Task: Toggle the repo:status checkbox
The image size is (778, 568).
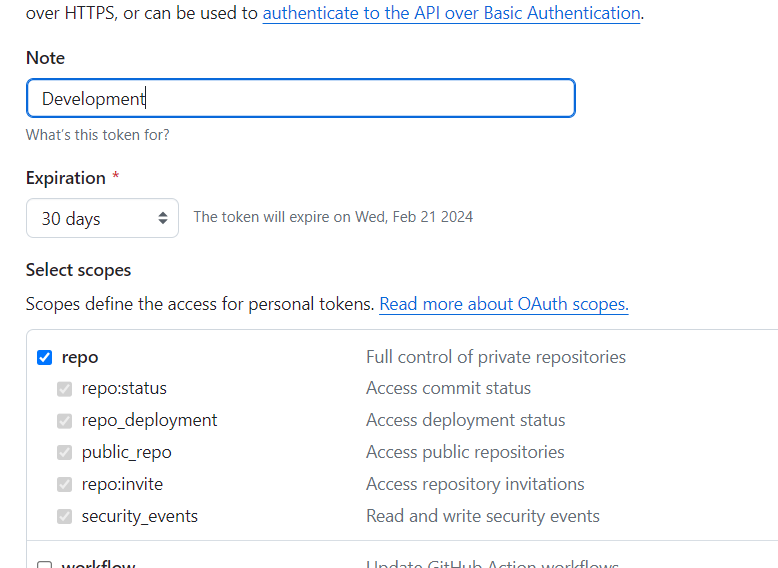Action: click(64, 389)
